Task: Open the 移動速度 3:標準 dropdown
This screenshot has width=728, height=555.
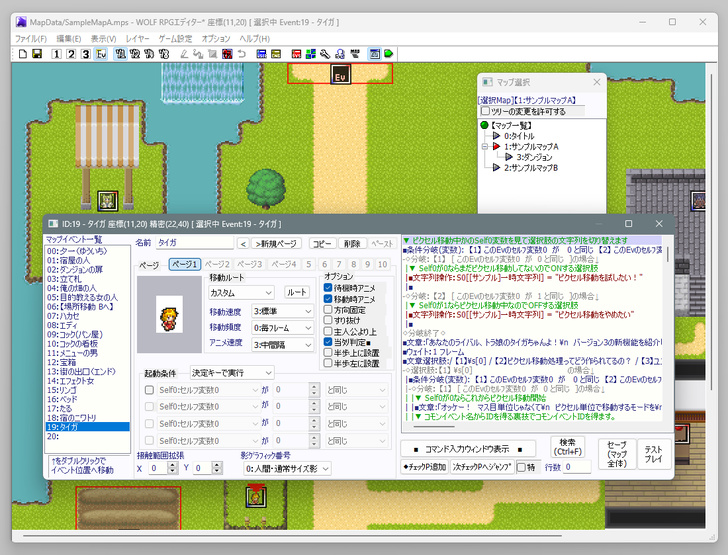Action: pos(282,311)
